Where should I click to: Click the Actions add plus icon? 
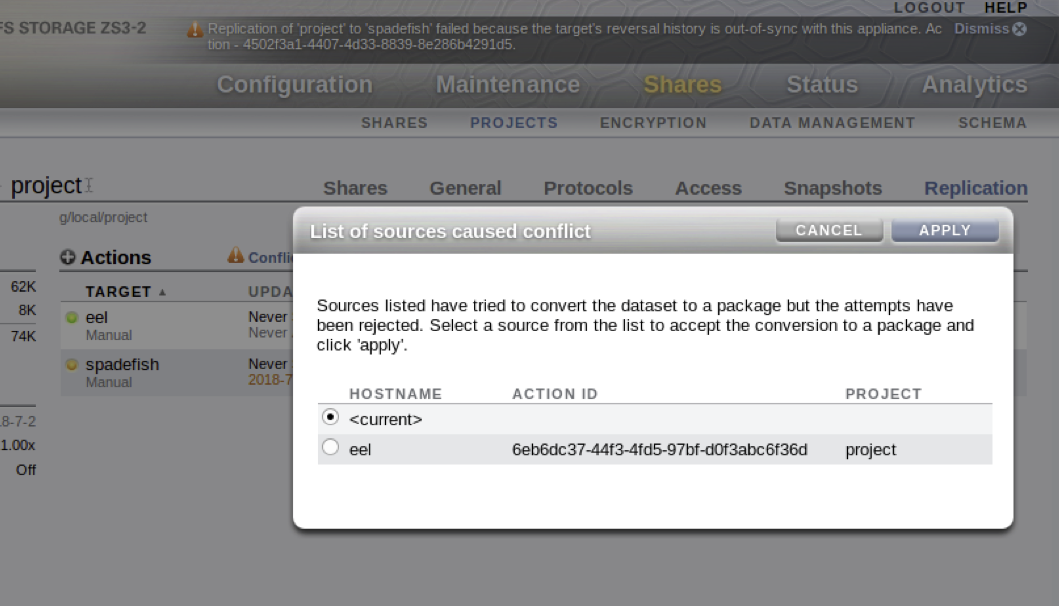click(x=68, y=257)
